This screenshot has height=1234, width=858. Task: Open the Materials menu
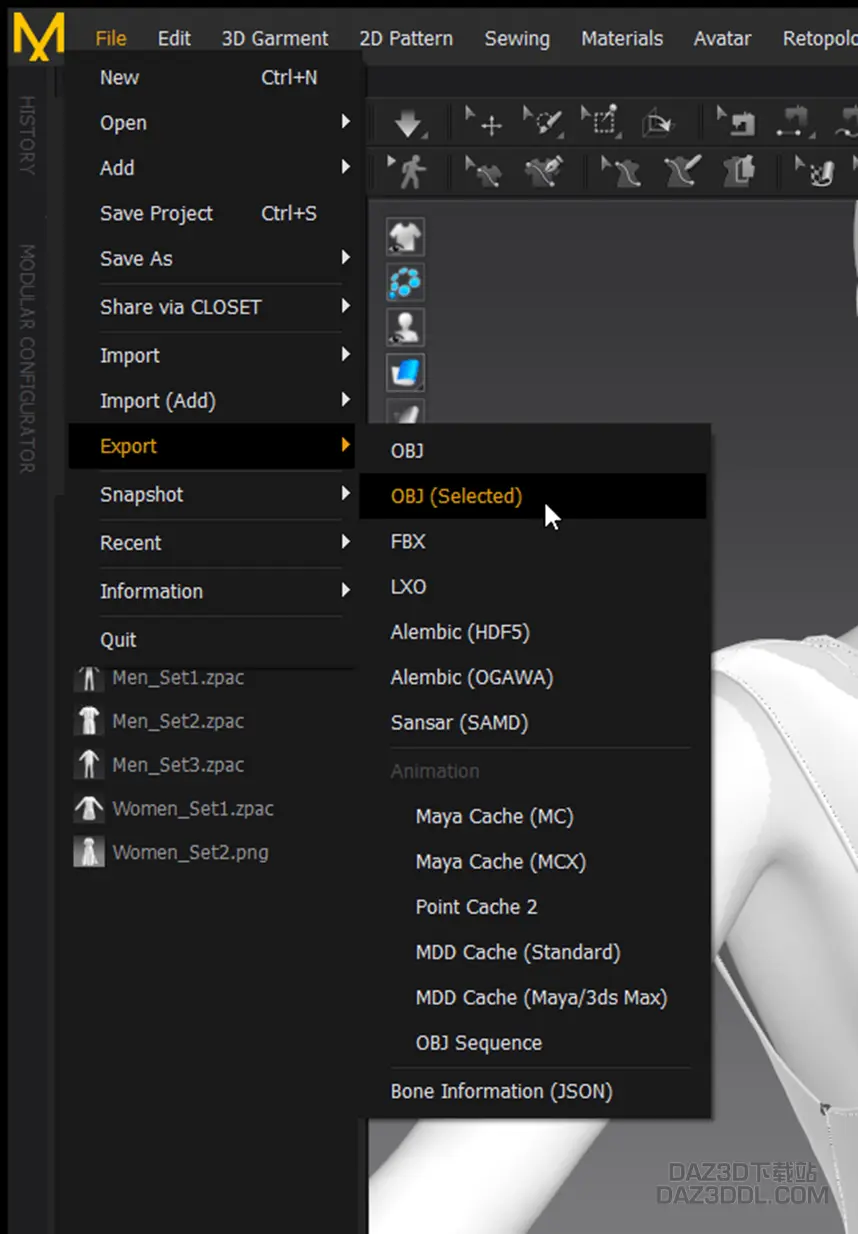tap(622, 38)
